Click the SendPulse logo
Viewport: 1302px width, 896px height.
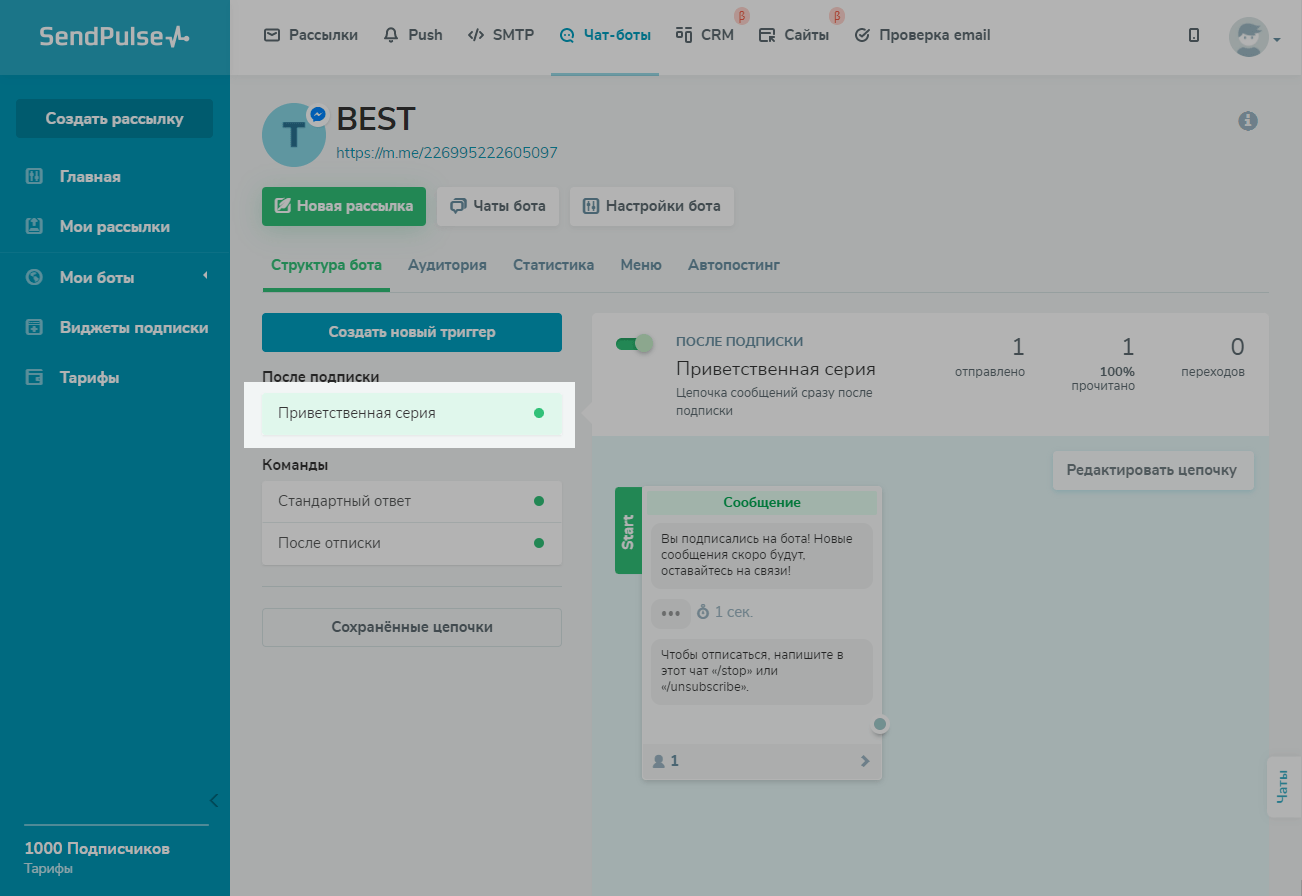pyautogui.click(x=114, y=36)
